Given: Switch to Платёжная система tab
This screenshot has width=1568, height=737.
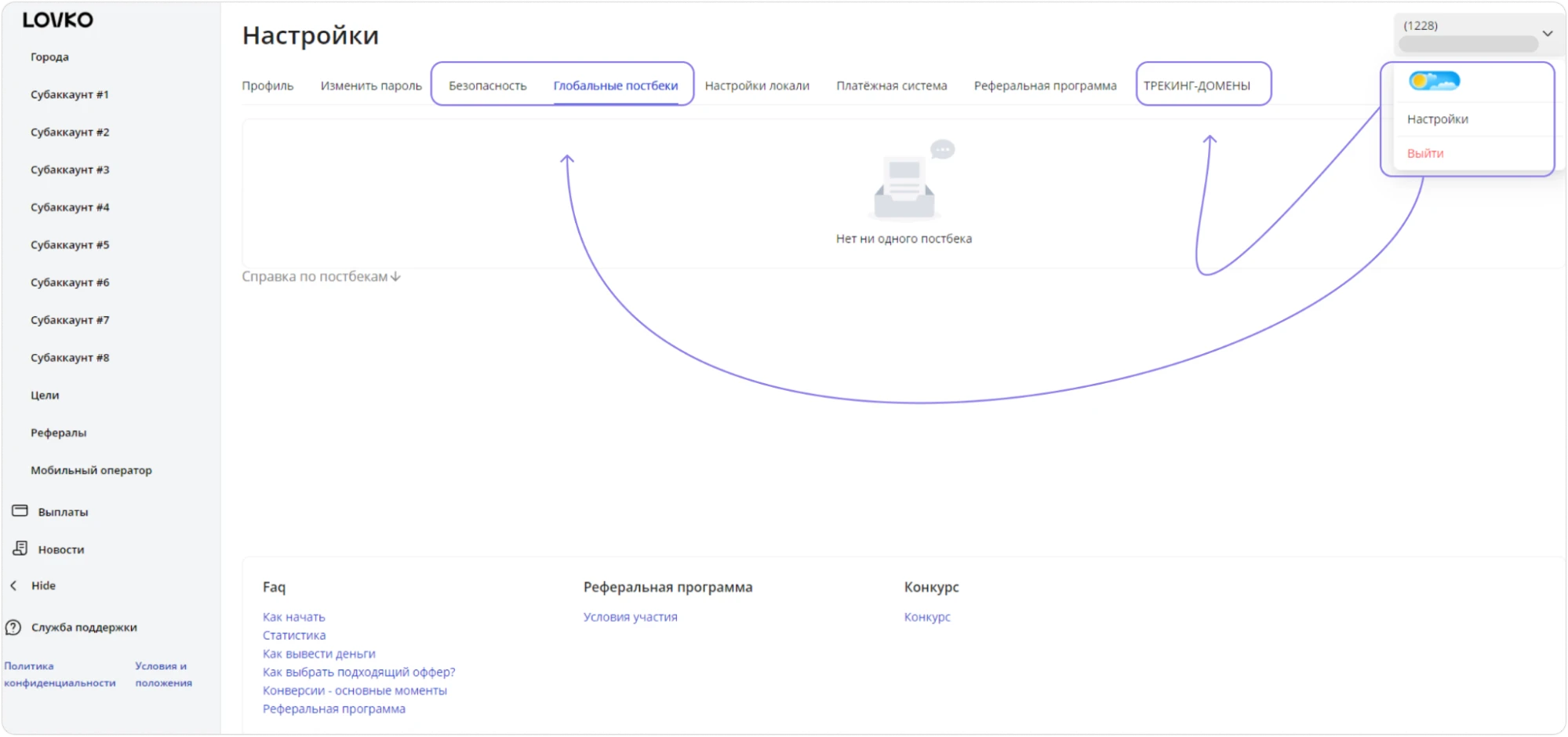Looking at the screenshot, I should click(892, 86).
